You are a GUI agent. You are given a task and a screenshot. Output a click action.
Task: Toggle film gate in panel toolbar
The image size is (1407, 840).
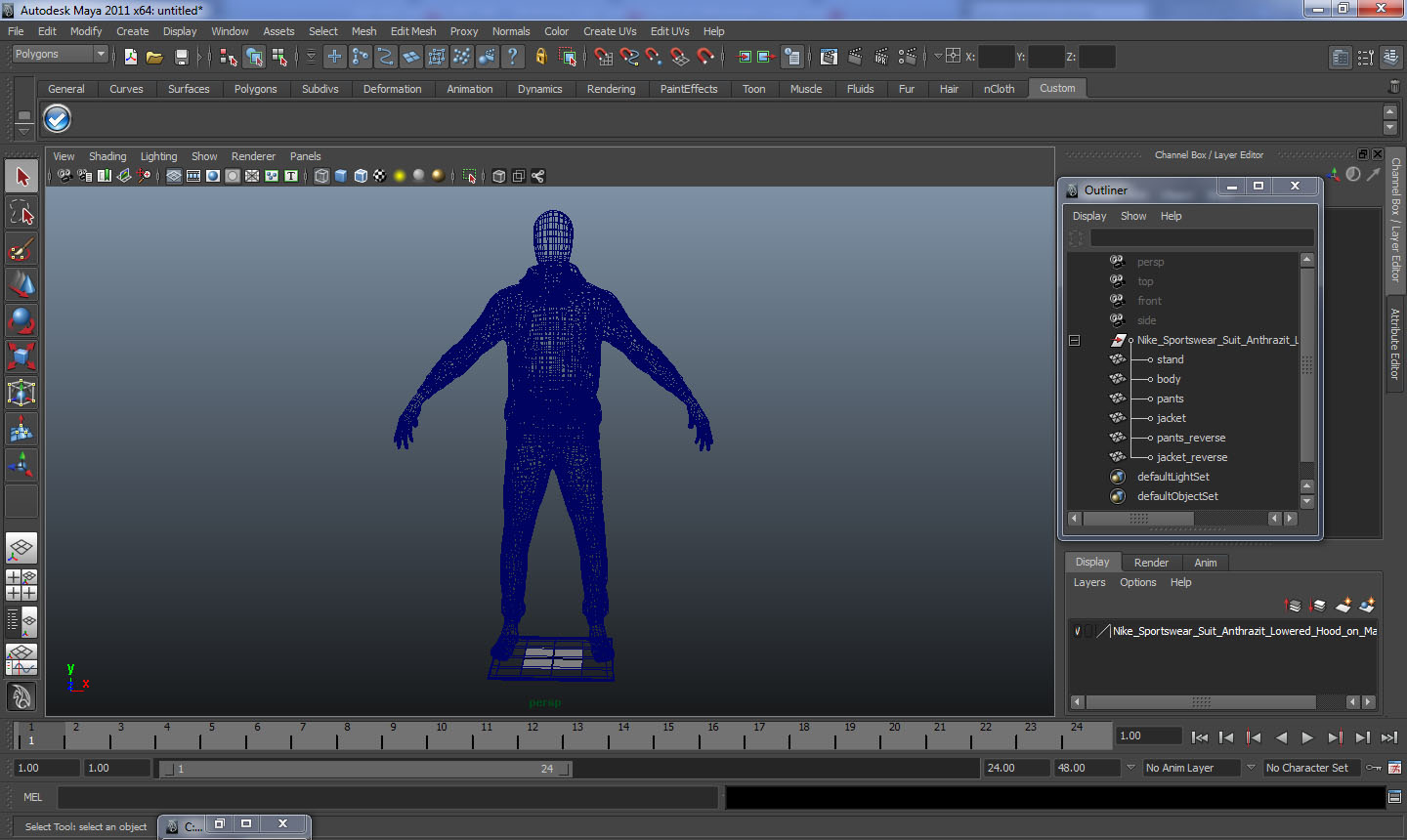click(193, 176)
